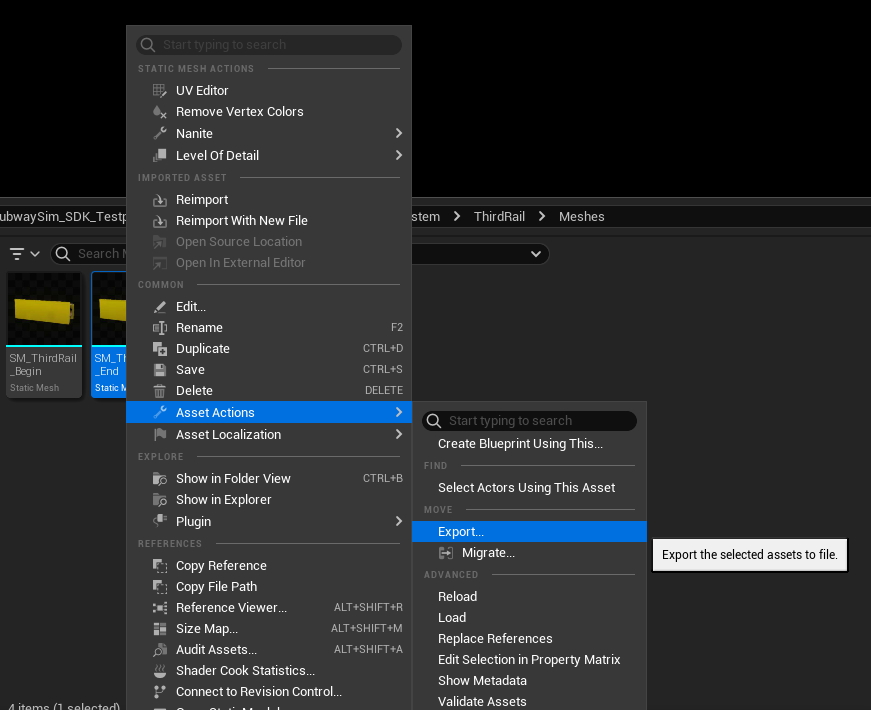Click the Reference Viewer icon
This screenshot has height=710, width=871.
click(159, 608)
